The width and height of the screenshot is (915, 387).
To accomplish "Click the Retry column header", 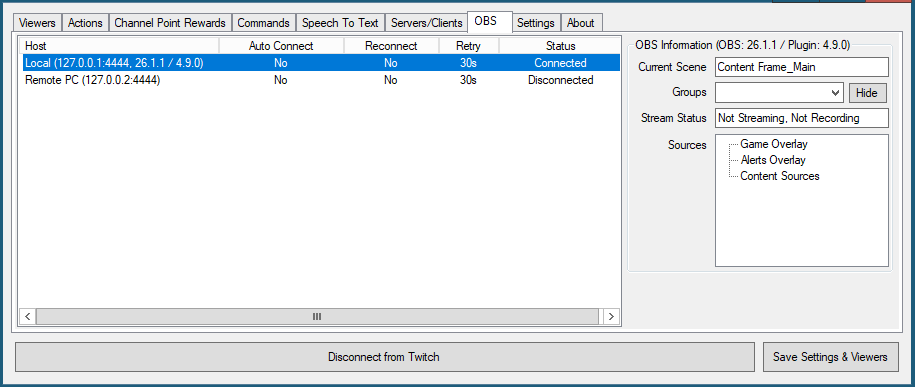I will 469,46.
